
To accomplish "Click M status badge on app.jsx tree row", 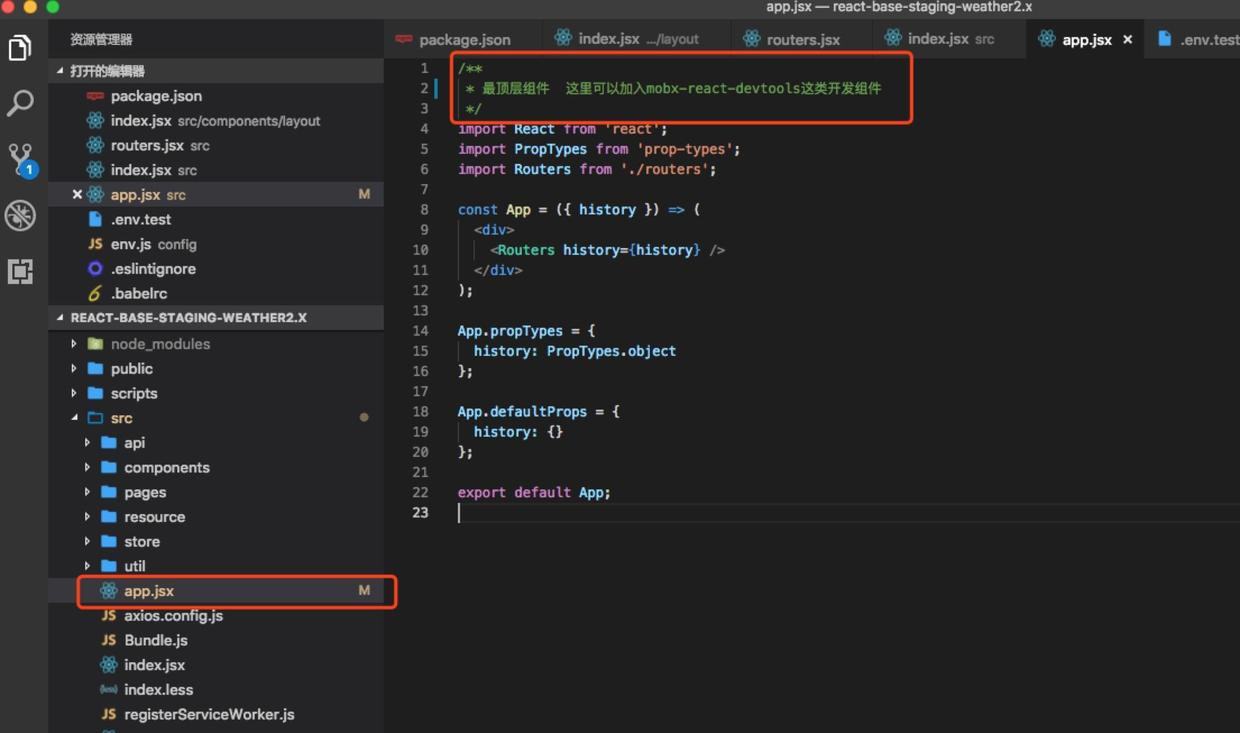I will [x=364, y=591].
